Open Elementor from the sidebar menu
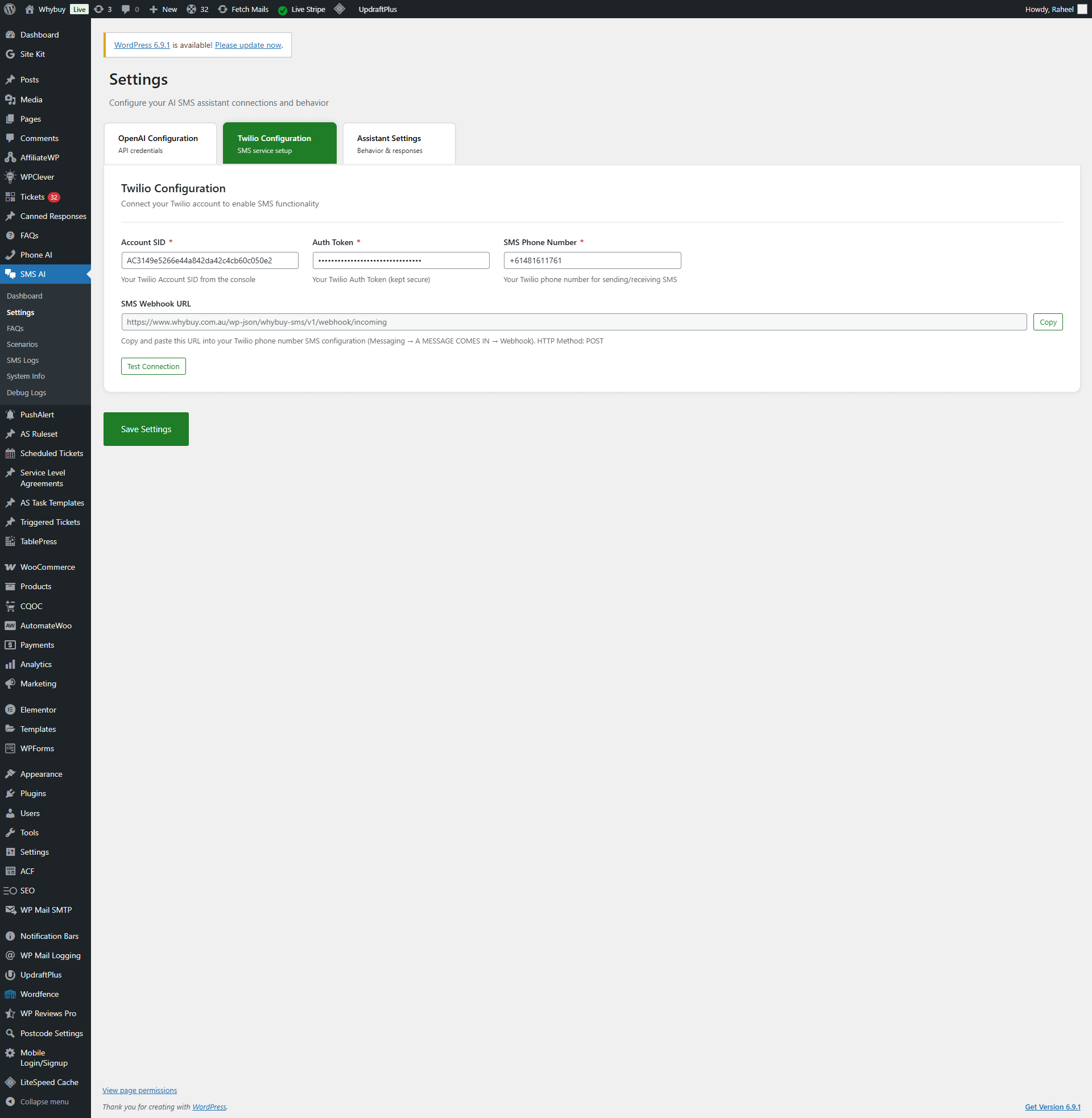The width and height of the screenshot is (1092, 1118). (38, 710)
